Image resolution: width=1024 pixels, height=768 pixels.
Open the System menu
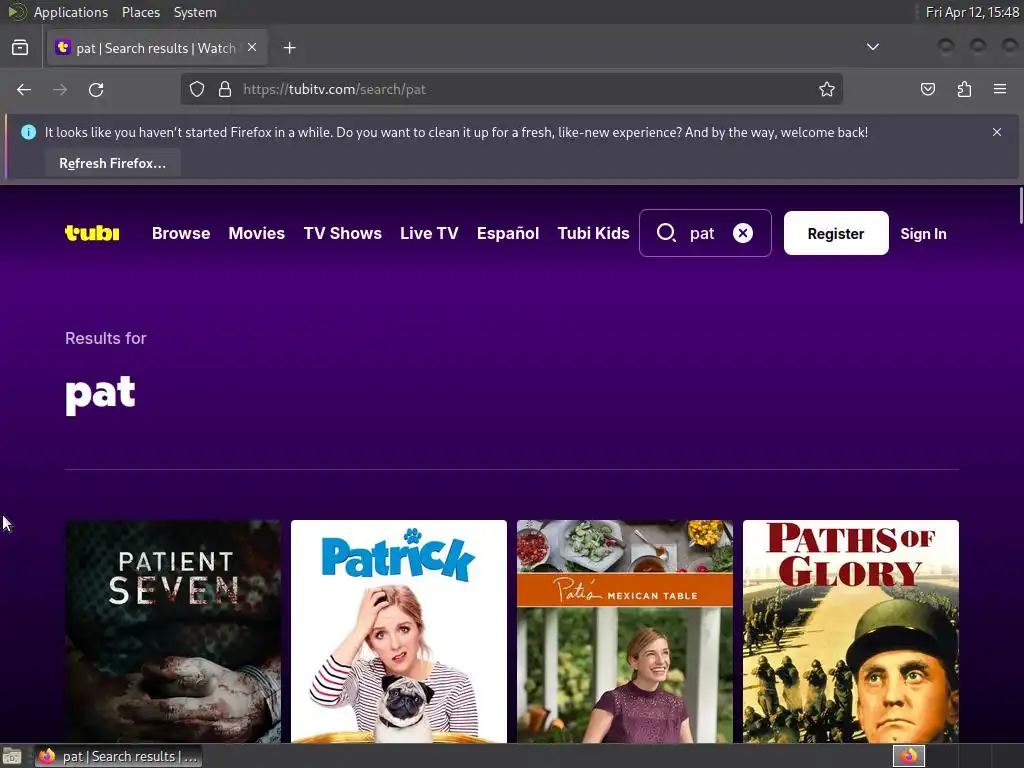(195, 12)
